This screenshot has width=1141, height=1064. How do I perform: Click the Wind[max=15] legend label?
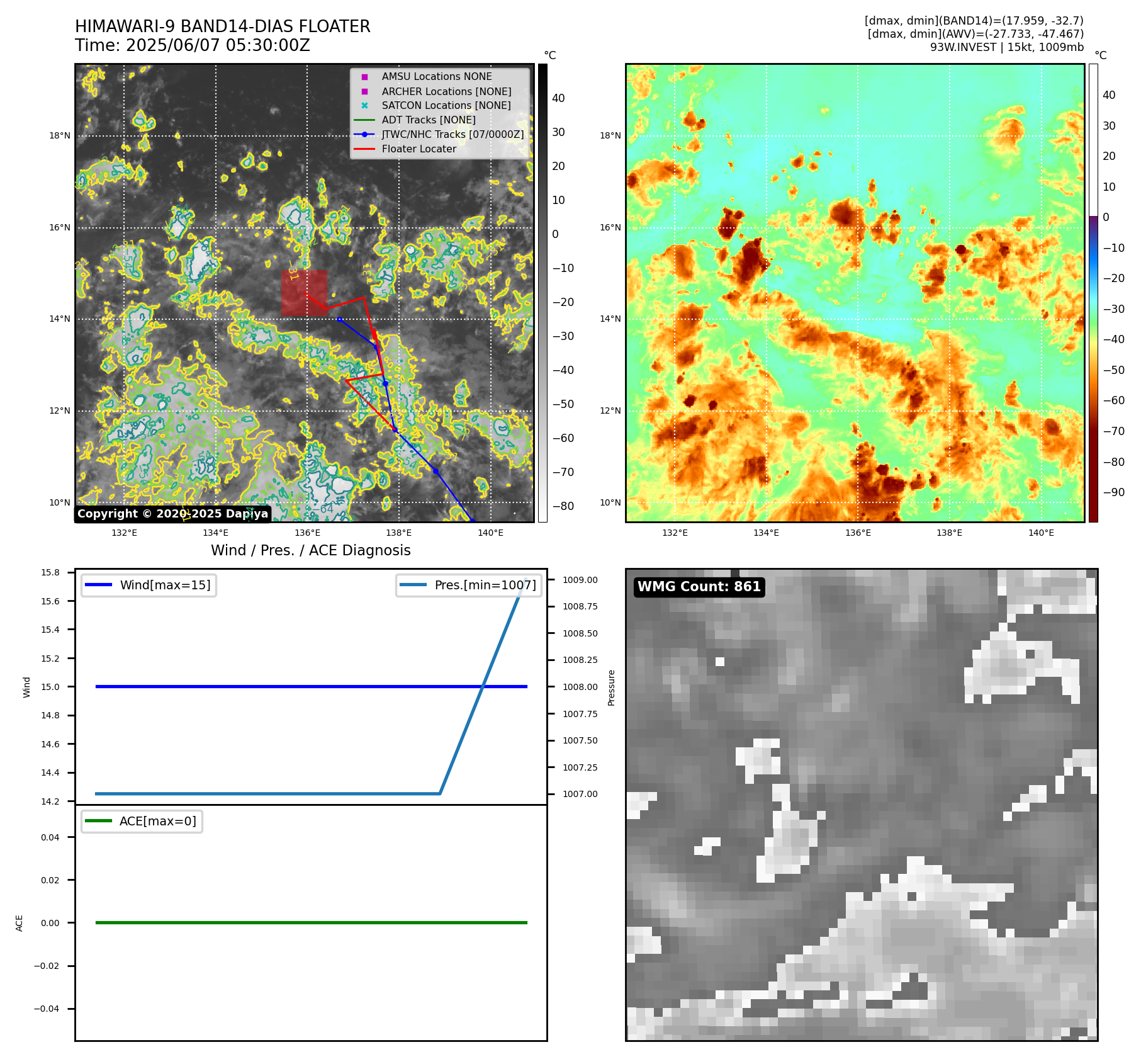point(166,585)
